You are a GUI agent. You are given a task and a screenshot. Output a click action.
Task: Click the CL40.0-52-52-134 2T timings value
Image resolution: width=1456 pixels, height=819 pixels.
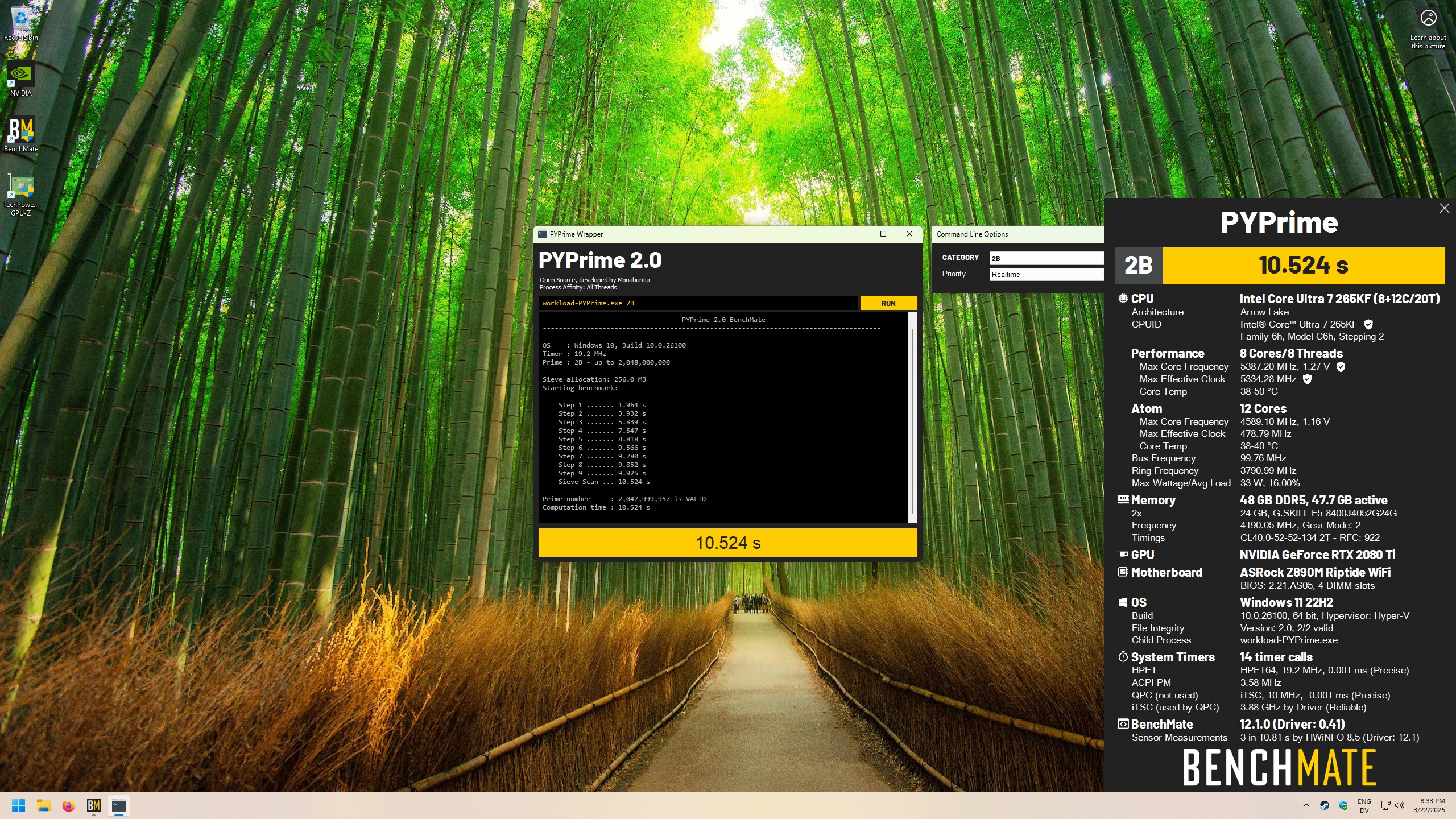(x=1310, y=537)
